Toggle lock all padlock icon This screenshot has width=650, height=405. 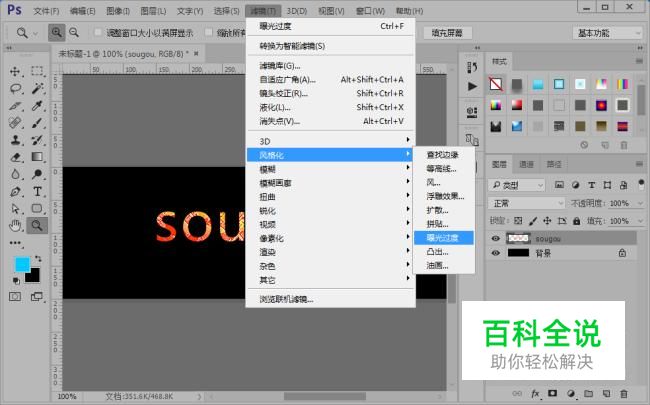tap(576, 221)
